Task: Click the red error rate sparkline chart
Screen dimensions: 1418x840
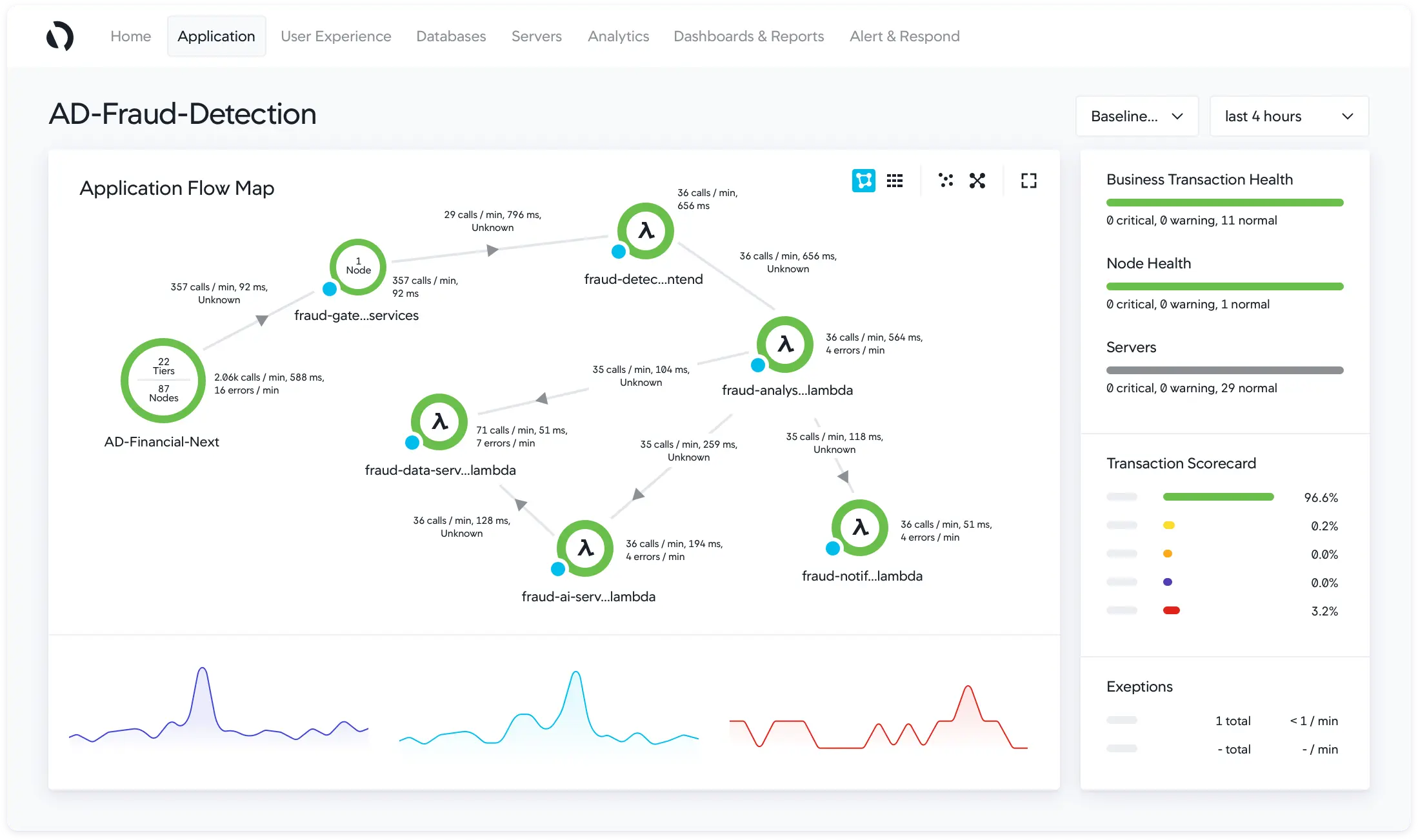Action: click(879, 717)
